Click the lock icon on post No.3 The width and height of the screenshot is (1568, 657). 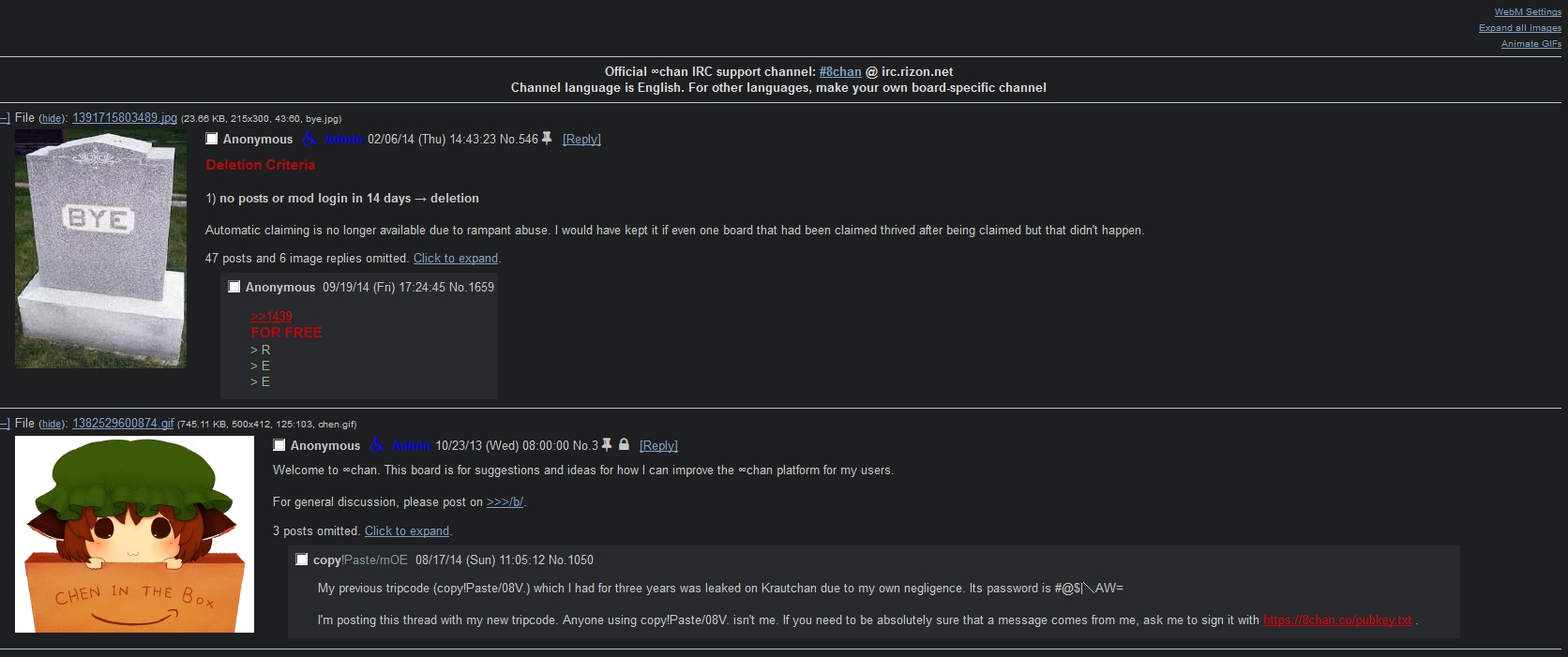tap(624, 445)
